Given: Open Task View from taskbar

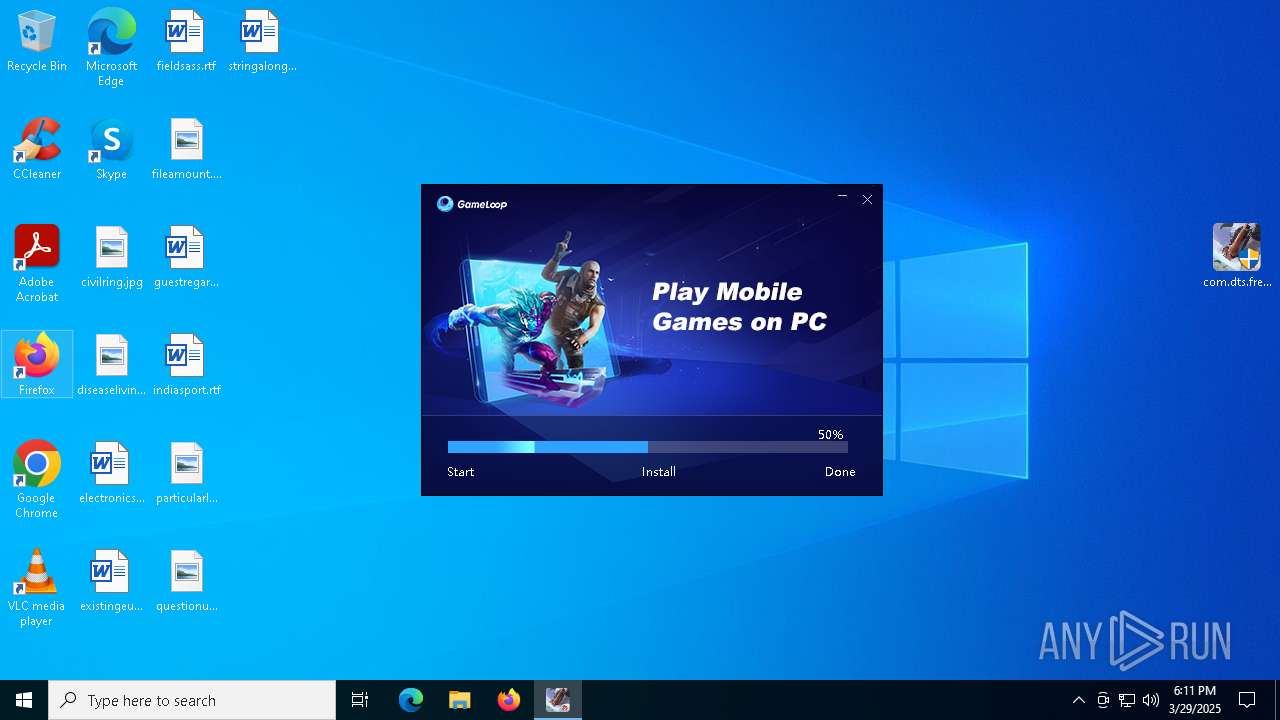Looking at the screenshot, I should (x=360, y=700).
